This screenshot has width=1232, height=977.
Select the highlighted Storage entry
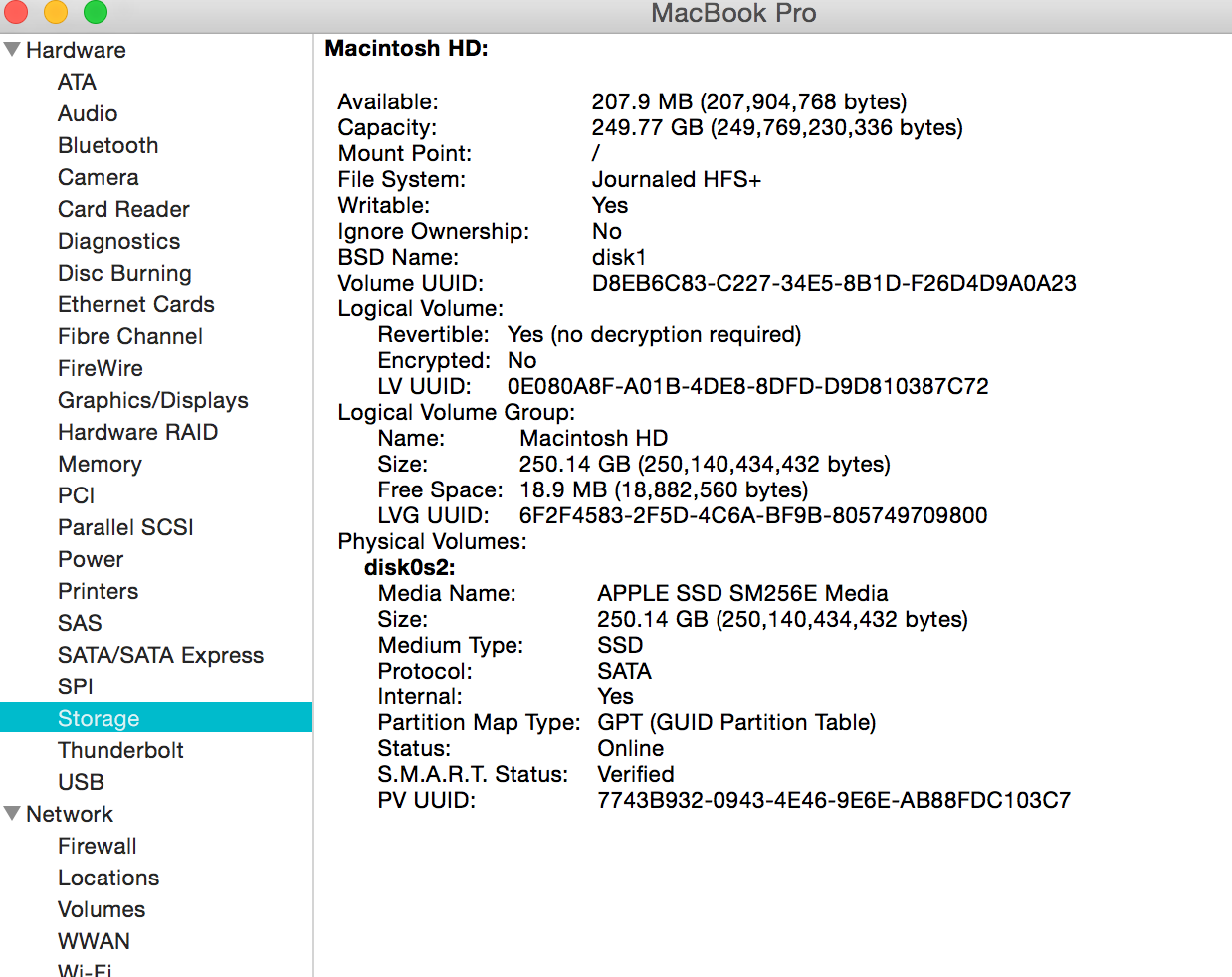click(x=156, y=717)
